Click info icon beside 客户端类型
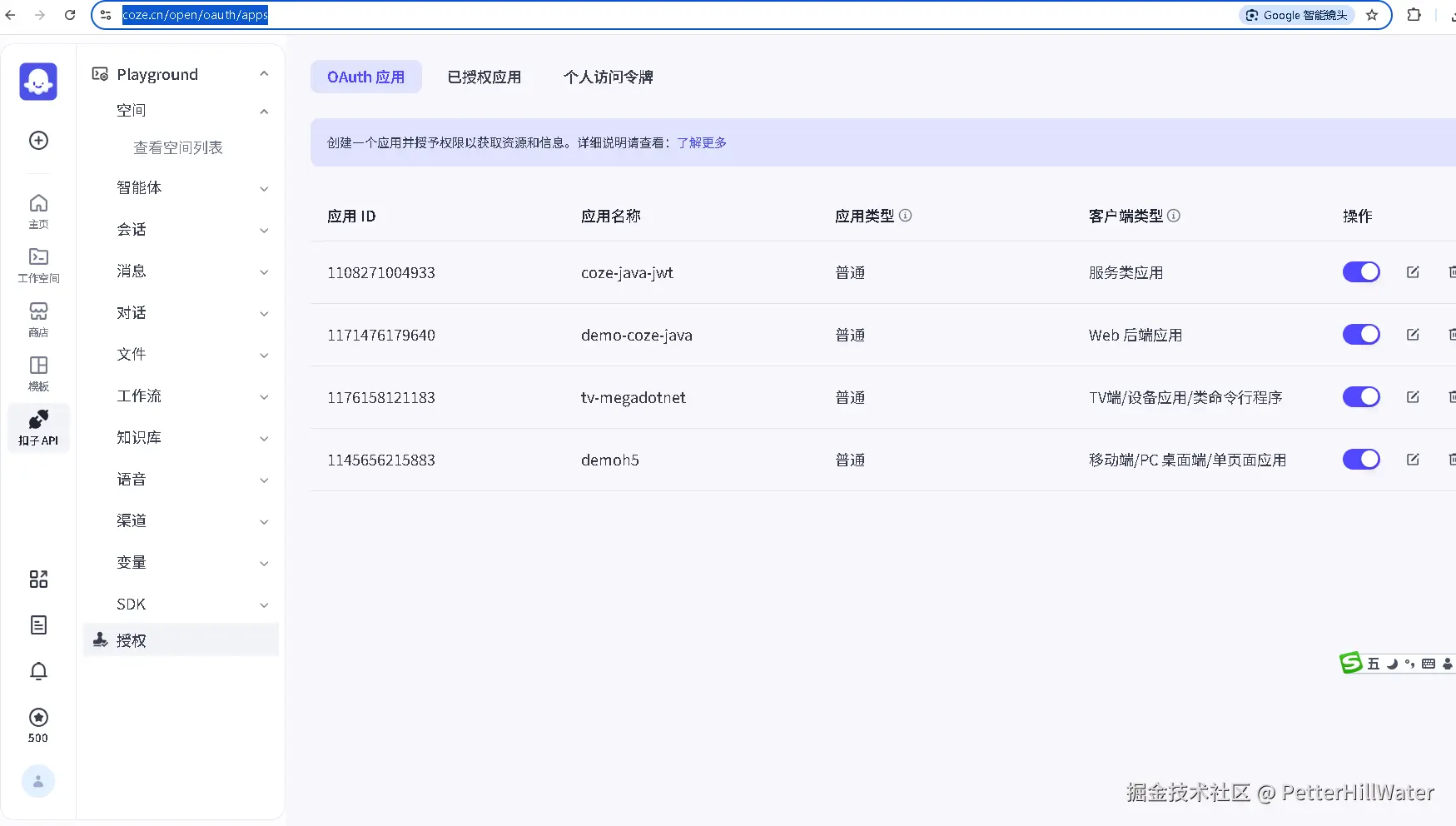 pyautogui.click(x=1174, y=216)
